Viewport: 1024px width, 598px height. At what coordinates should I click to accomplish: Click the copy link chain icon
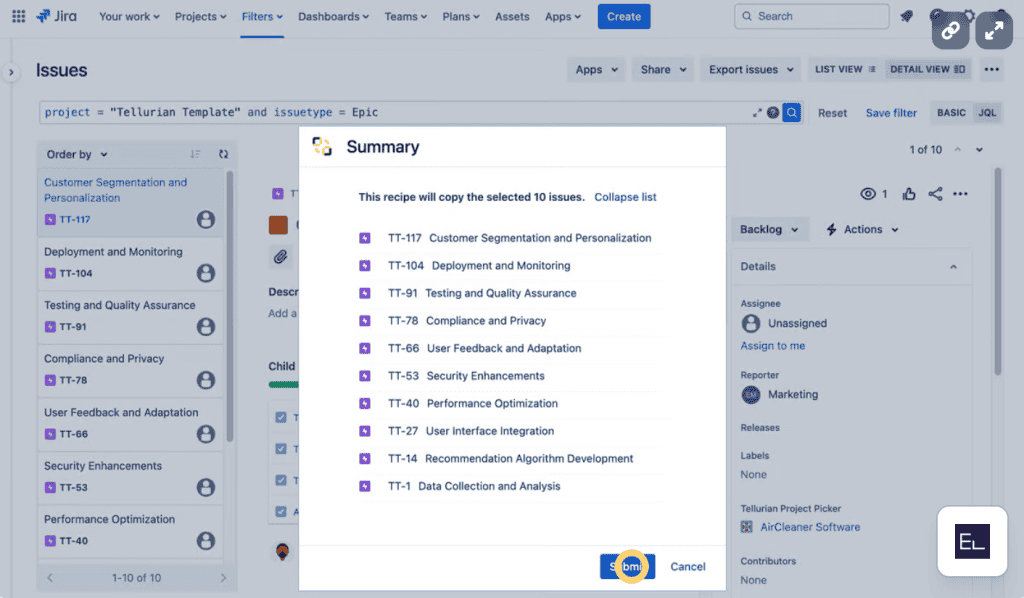pyautogui.click(x=950, y=31)
